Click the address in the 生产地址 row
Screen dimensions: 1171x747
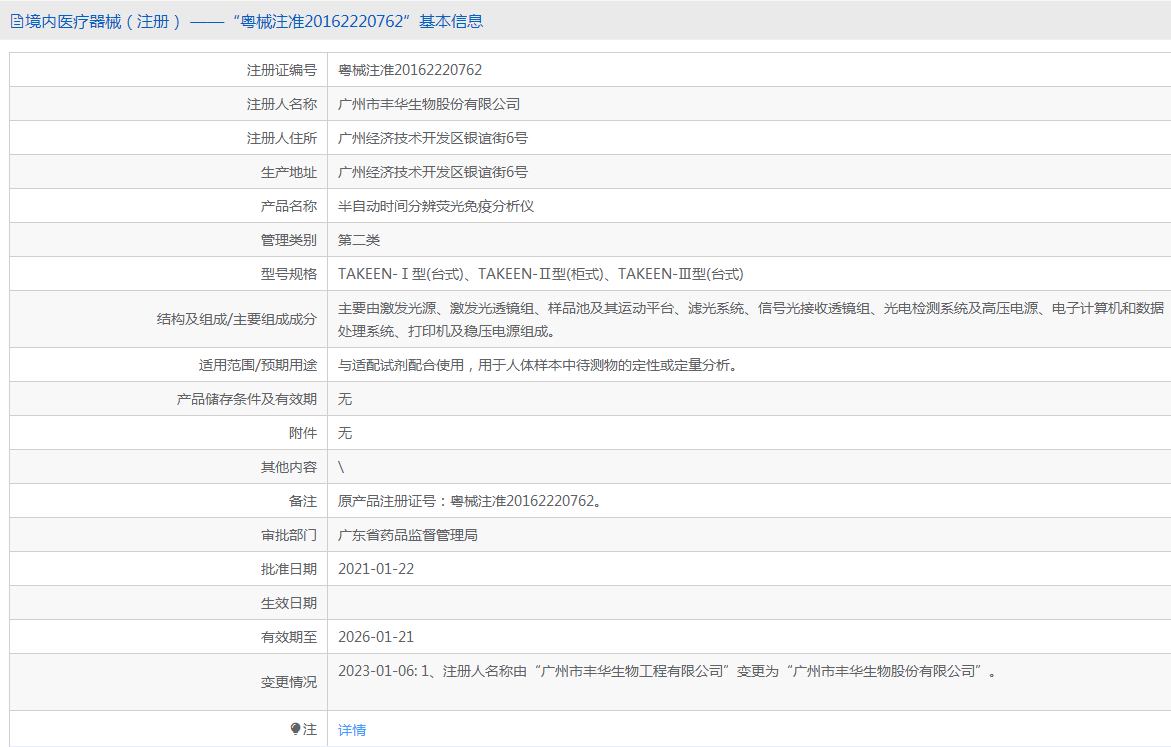[x=433, y=172]
